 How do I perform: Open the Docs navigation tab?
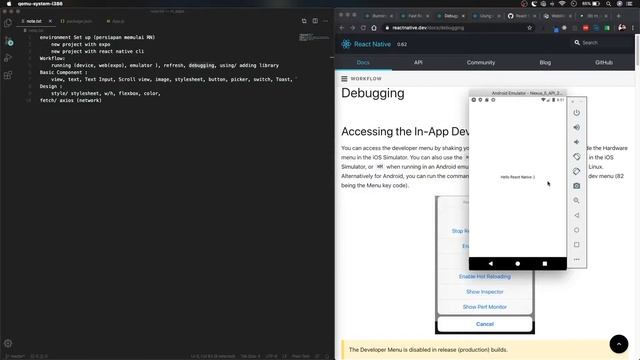[363, 62]
